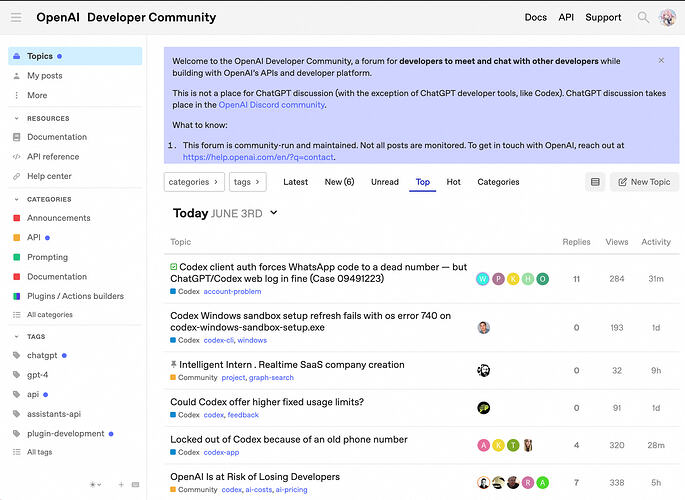Image resolution: width=685 pixels, height=500 pixels.
Task: Open the Today period dropdown chevron
Action: pos(274,213)
